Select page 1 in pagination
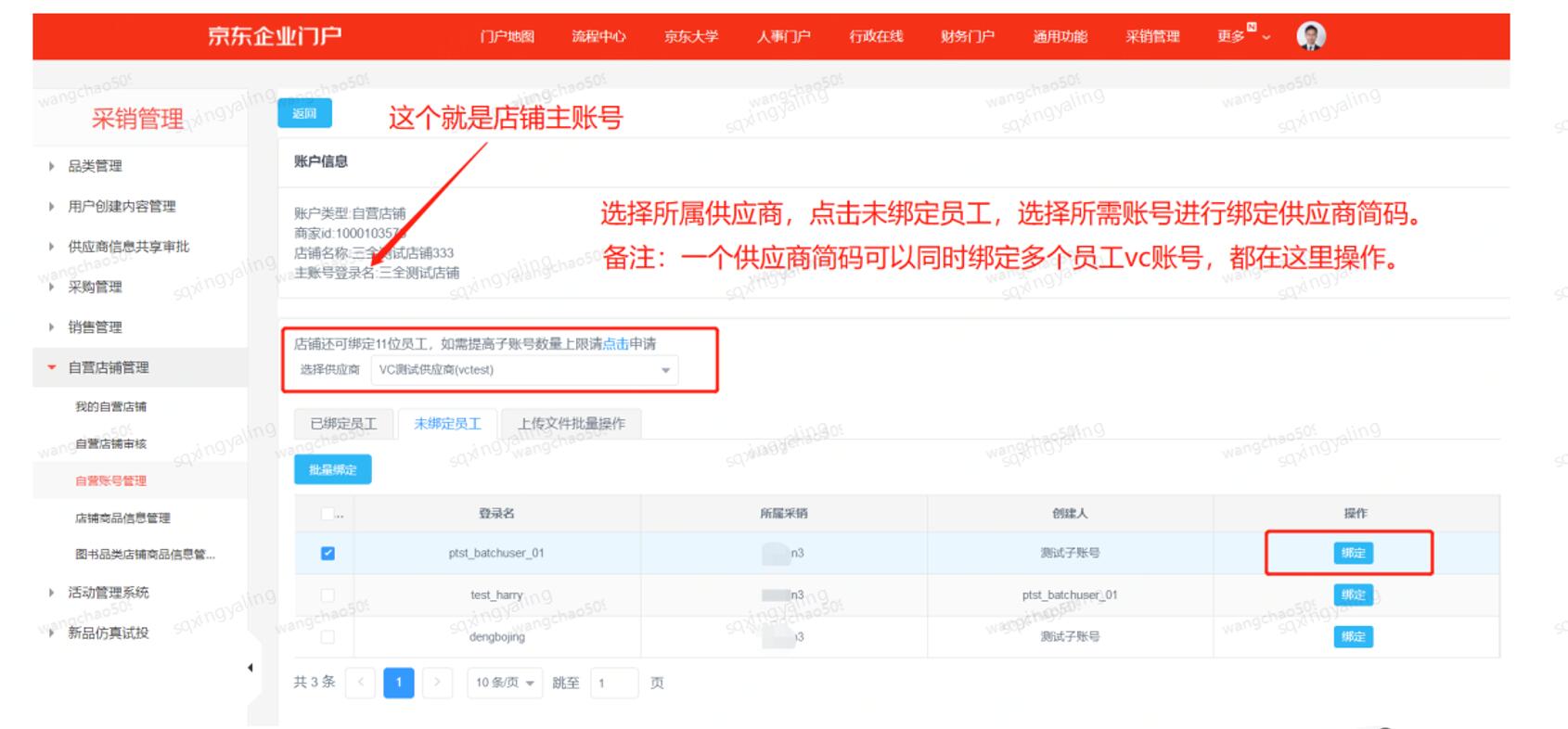 coord(399,683)
